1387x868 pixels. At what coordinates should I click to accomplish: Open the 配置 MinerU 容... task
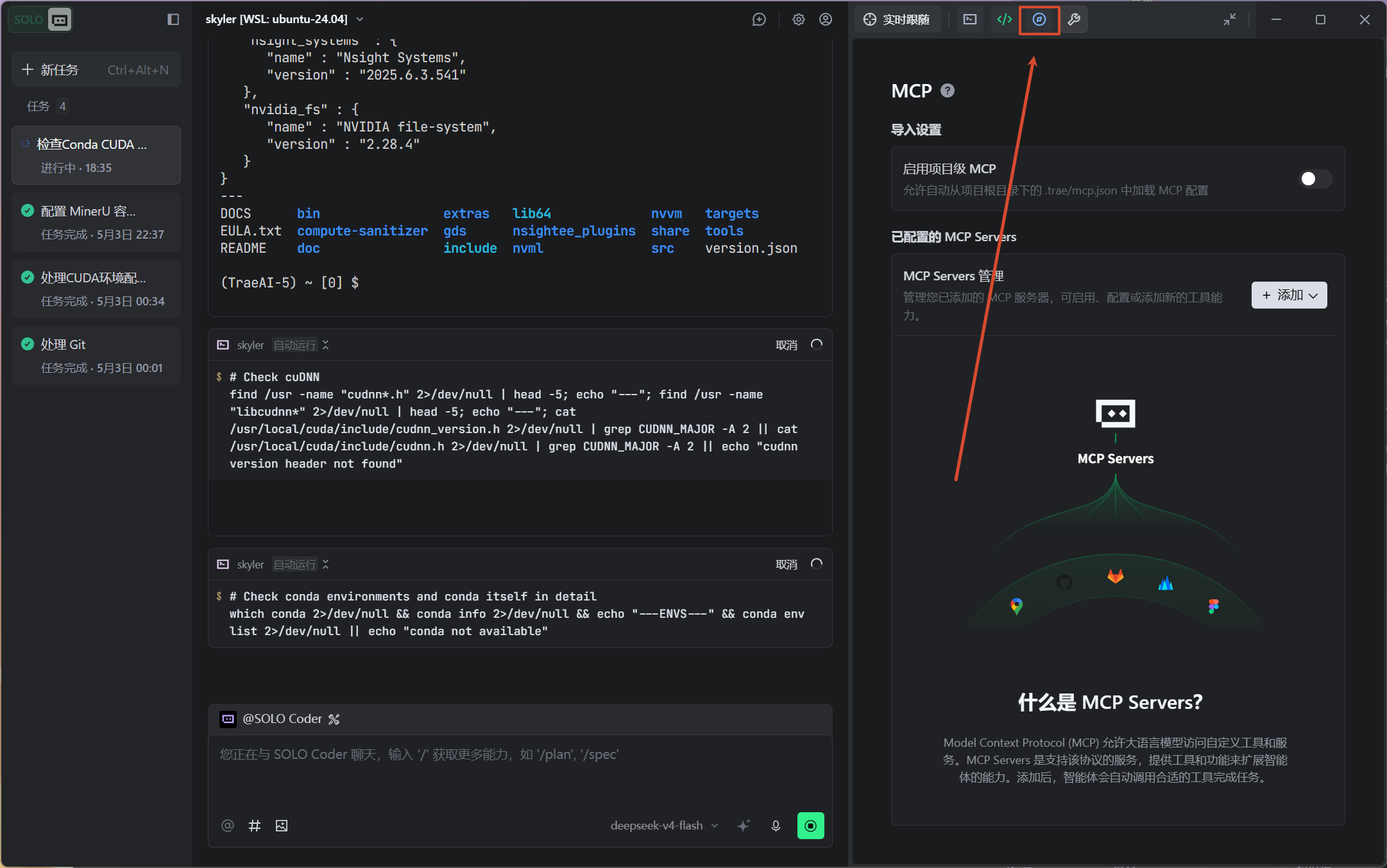click(x=96, y=222)
